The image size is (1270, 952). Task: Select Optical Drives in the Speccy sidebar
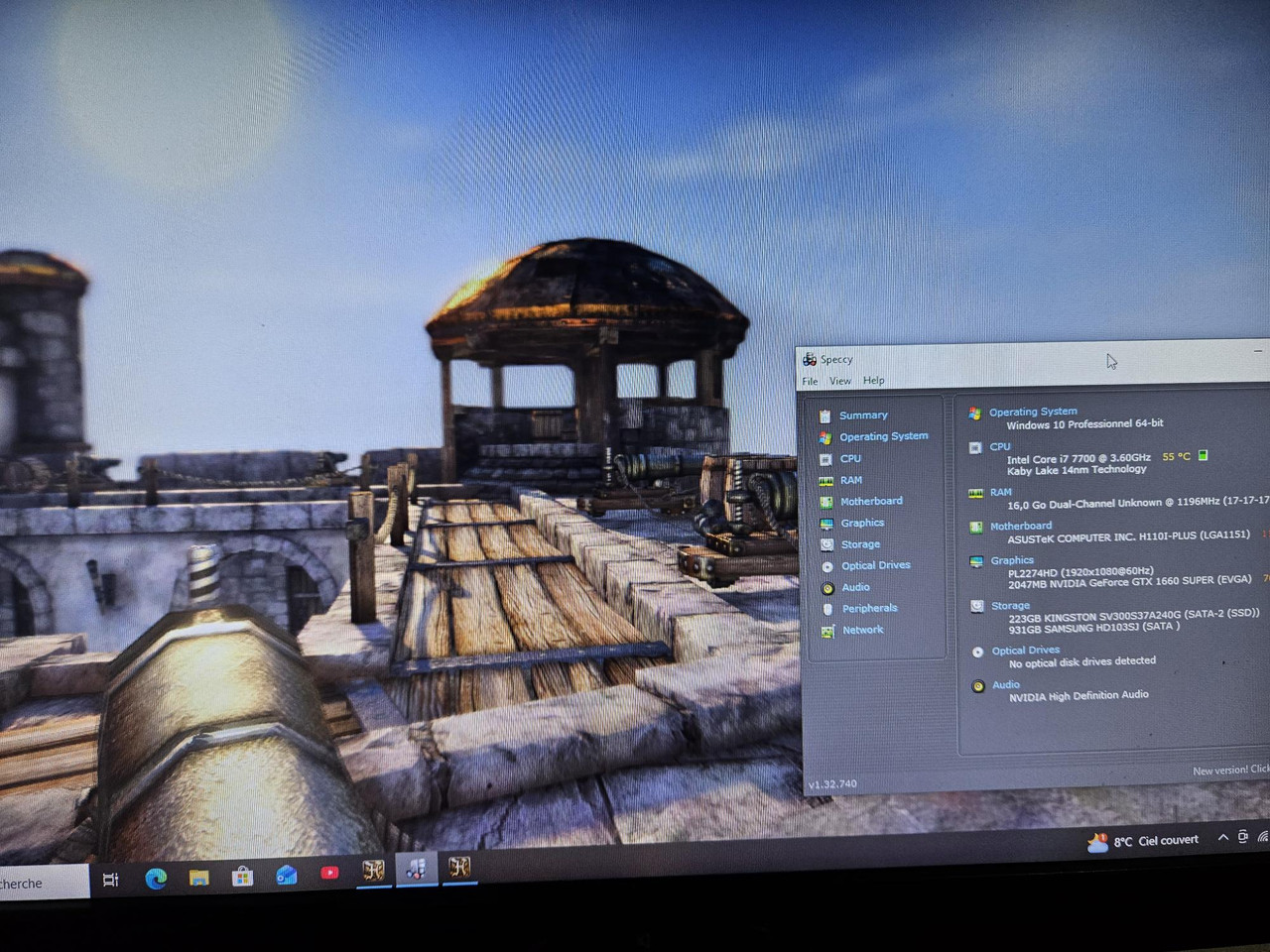(x=875, y=565)
